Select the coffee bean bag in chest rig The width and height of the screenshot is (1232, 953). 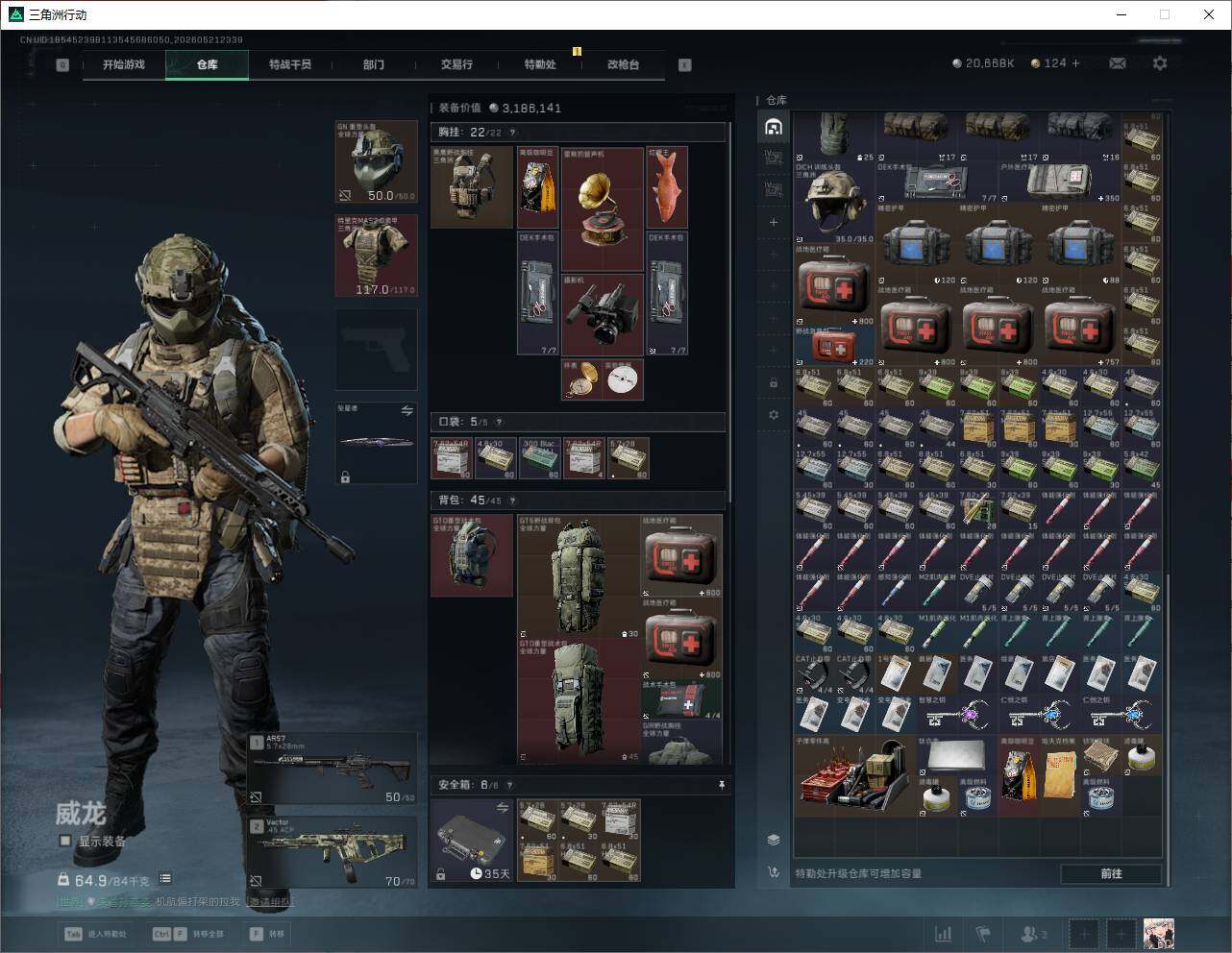(538, 187)
